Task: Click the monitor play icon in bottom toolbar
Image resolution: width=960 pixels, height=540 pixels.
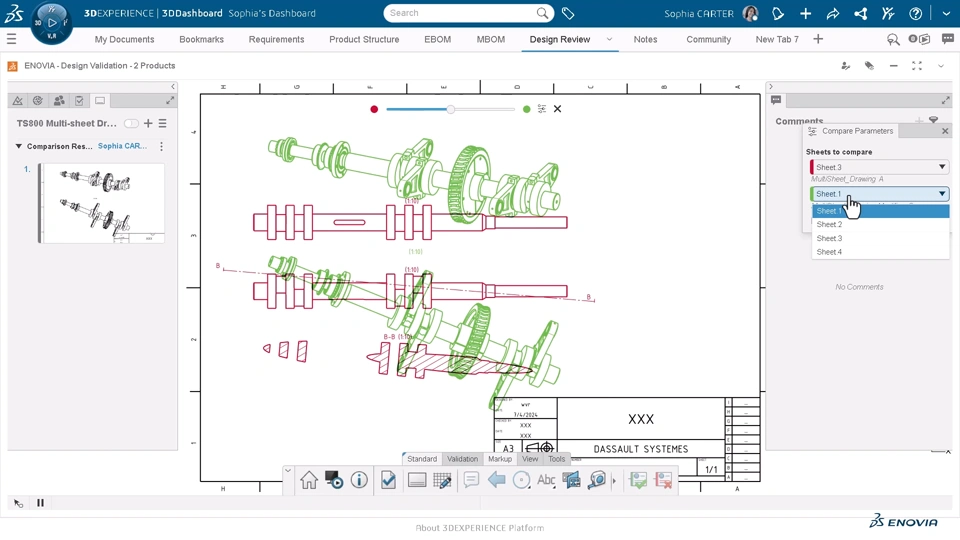Action: pos(334,480)
